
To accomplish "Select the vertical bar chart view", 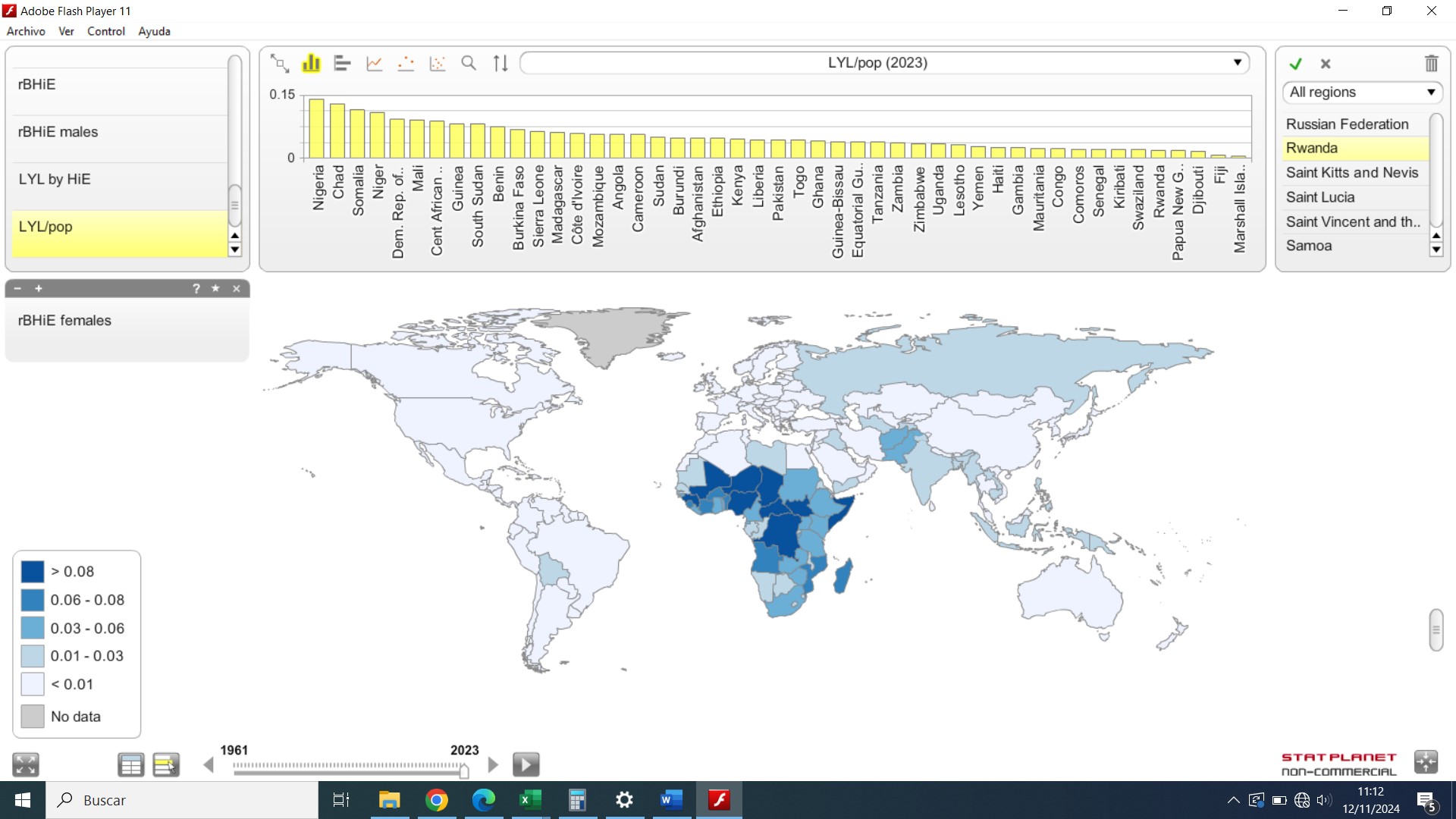I will click(311, 64).
